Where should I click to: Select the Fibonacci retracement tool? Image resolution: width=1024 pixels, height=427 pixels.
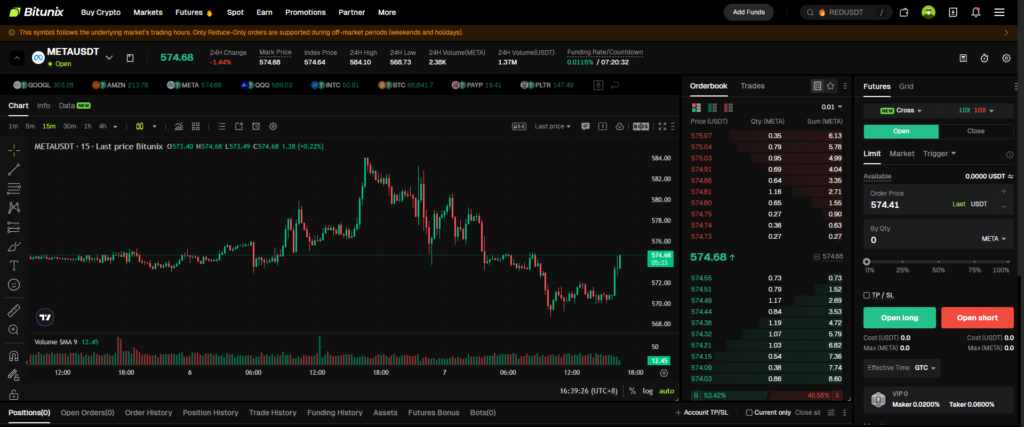point(14,189)
